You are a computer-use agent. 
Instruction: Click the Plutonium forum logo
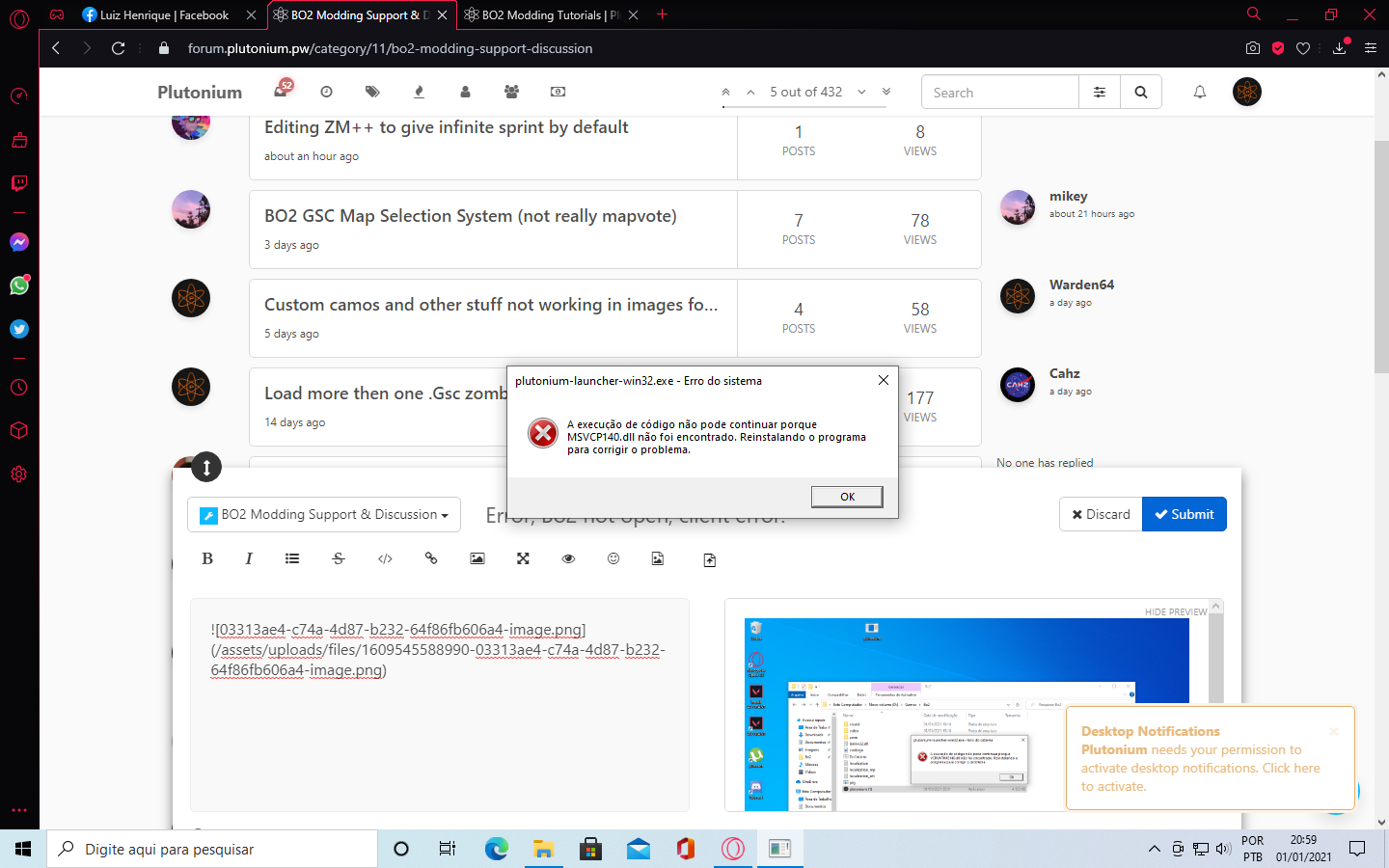200,93
